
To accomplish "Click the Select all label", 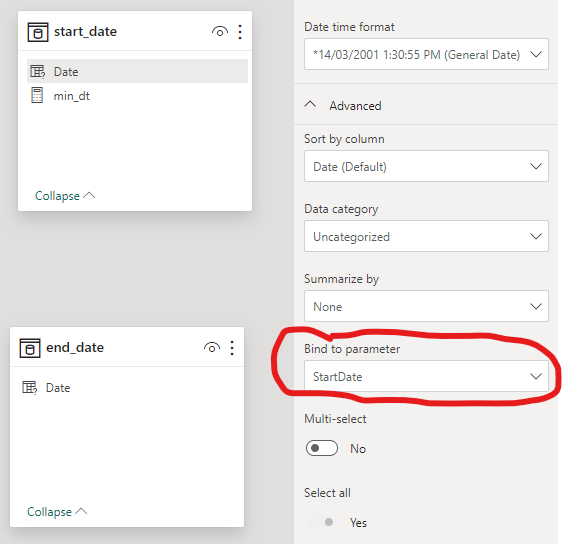I will (x=327, y=493).
